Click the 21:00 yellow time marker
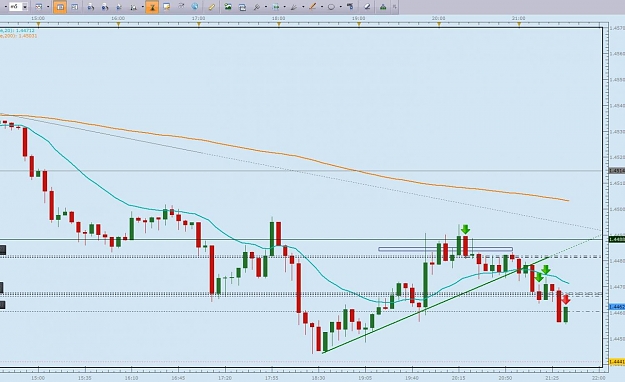This screenshot has width=625, height=382. tap(519, 25)
